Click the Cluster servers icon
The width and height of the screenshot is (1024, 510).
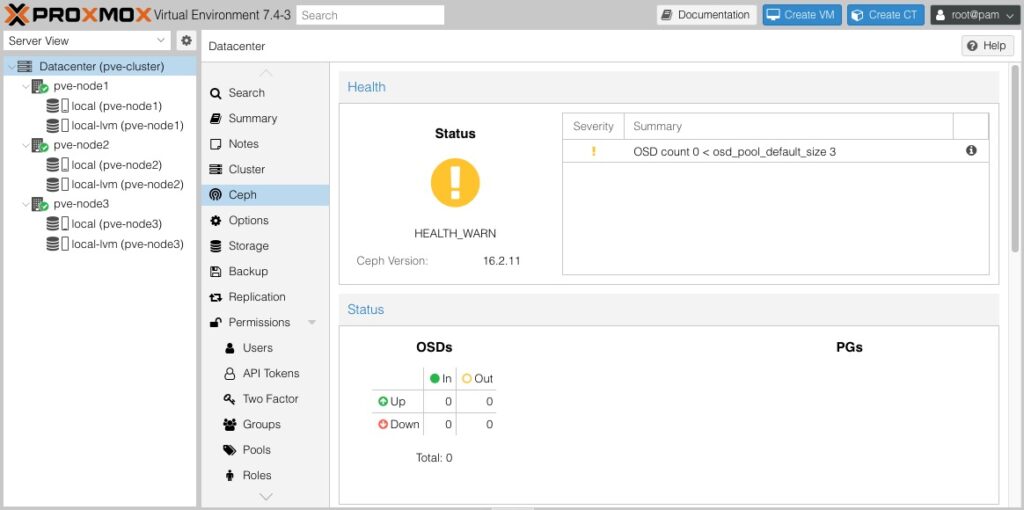[x=216, y=169]
